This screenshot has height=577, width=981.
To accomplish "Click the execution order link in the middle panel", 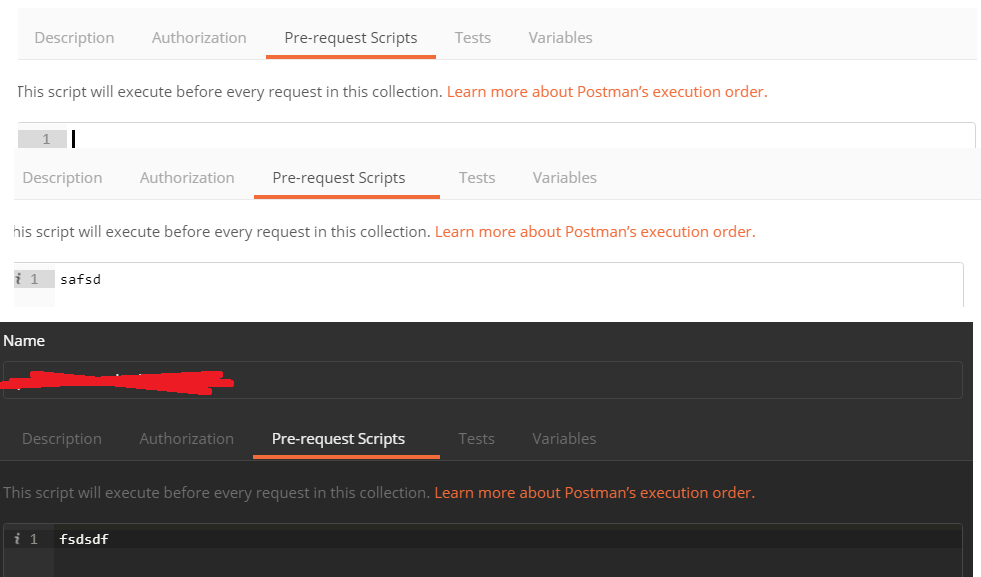I will pyautogui.click(x=594, y=231).
